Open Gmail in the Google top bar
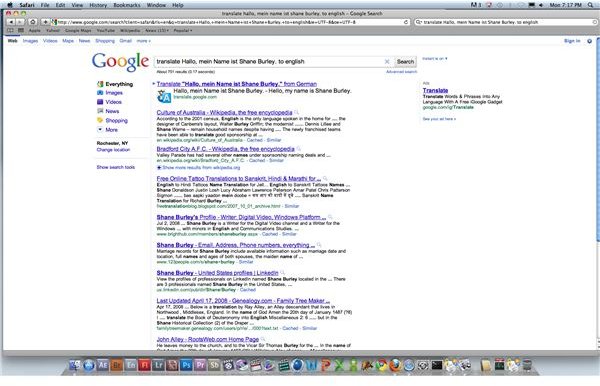 coord(126,41)
